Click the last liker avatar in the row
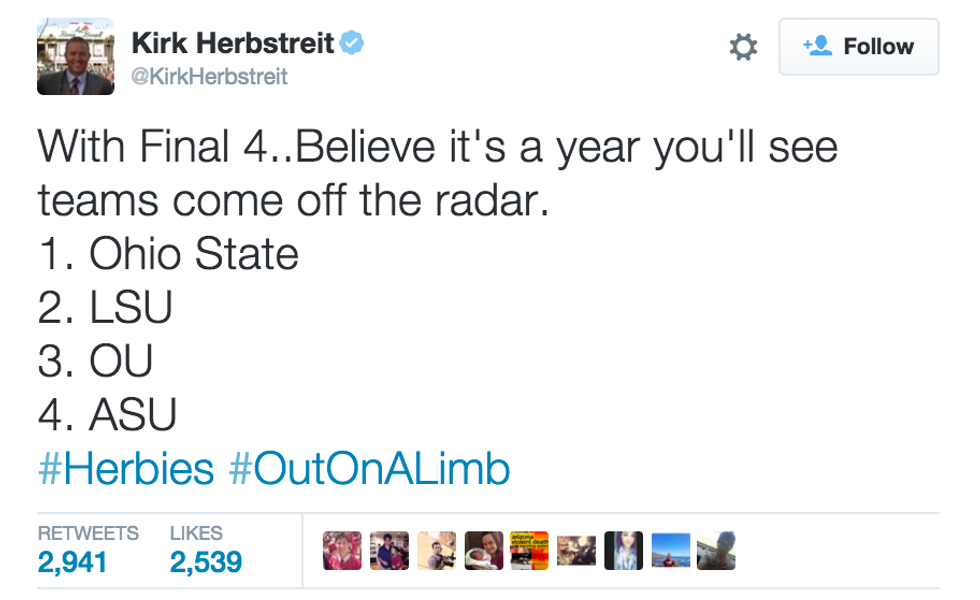The height and width of the screenshot is (600, 980). tap(716, 550)
